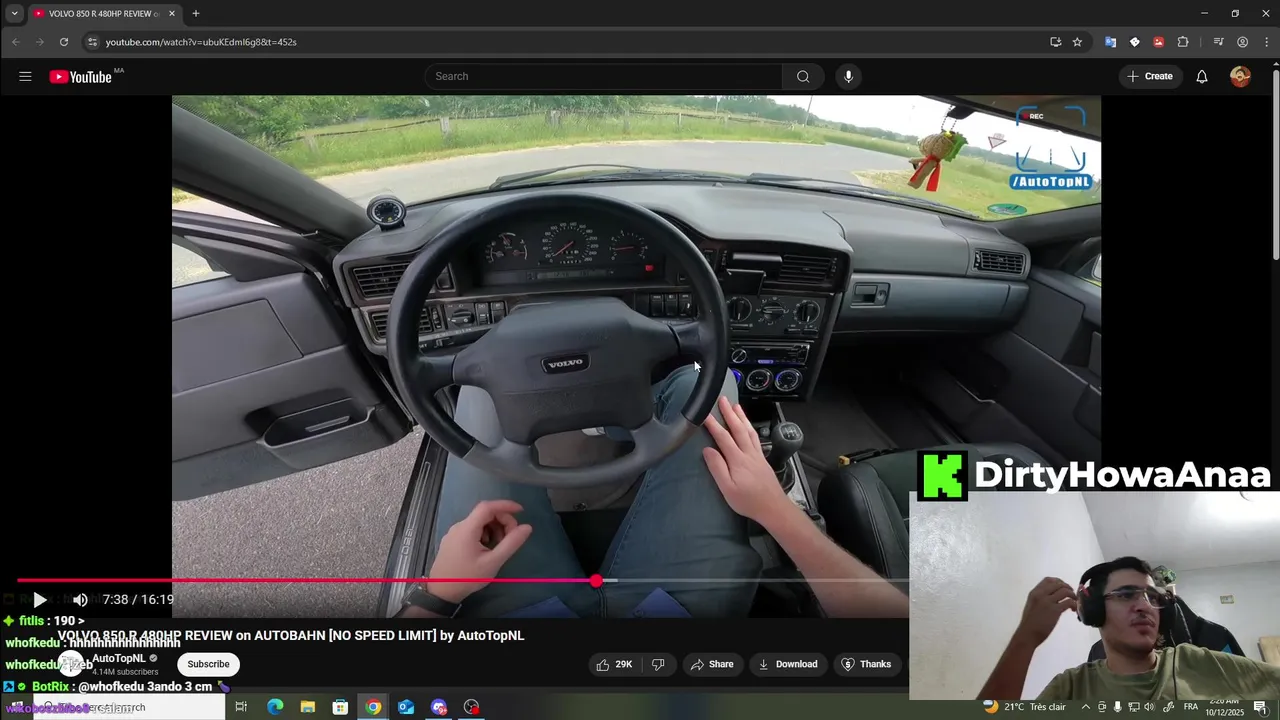Open YouTube notifications bell

[x=1202, y=76]
